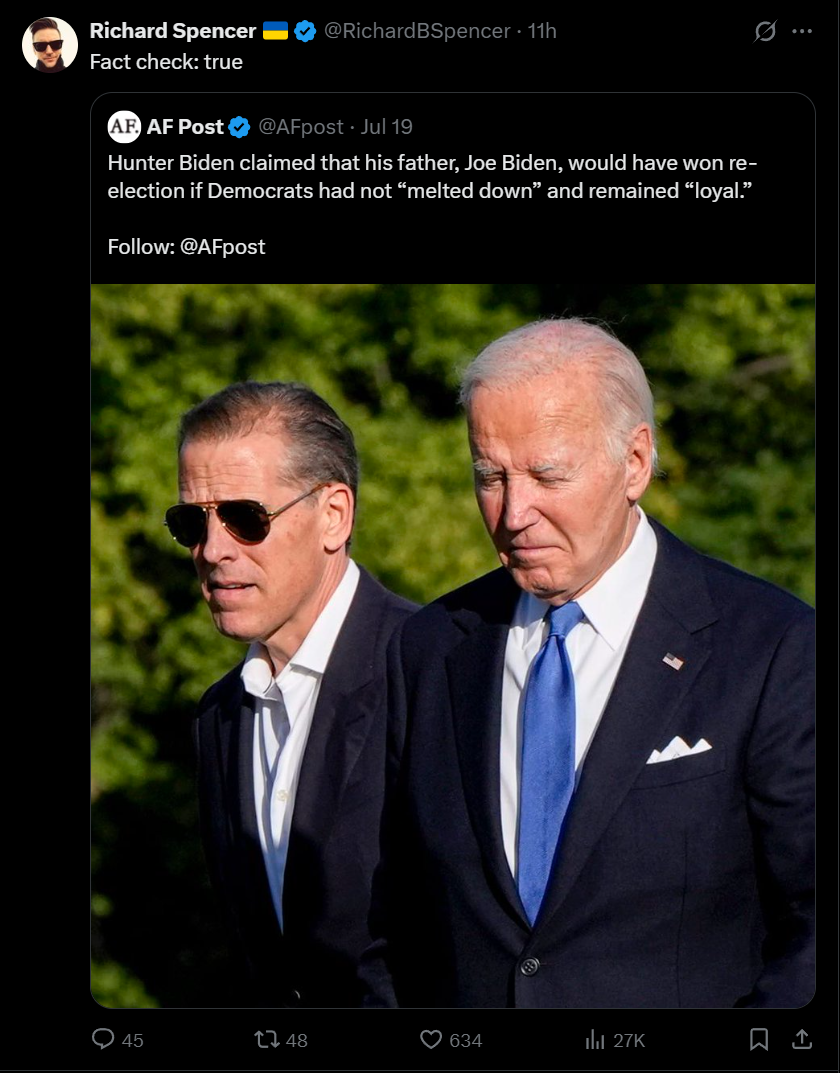Viewport: 840px width, 1073px height.
Task: Open the 11h timestamp link
Action: pyautogui.click(x=542, y=31)
